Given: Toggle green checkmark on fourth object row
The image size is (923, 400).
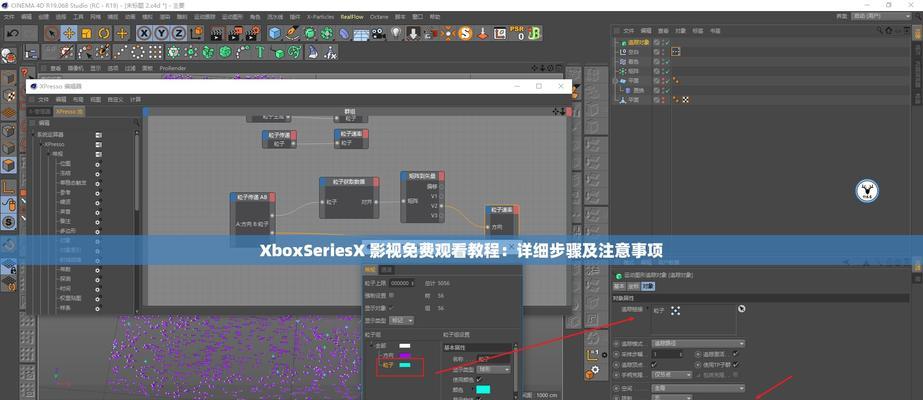Looking at the screenshot, I should coord(666,71).
